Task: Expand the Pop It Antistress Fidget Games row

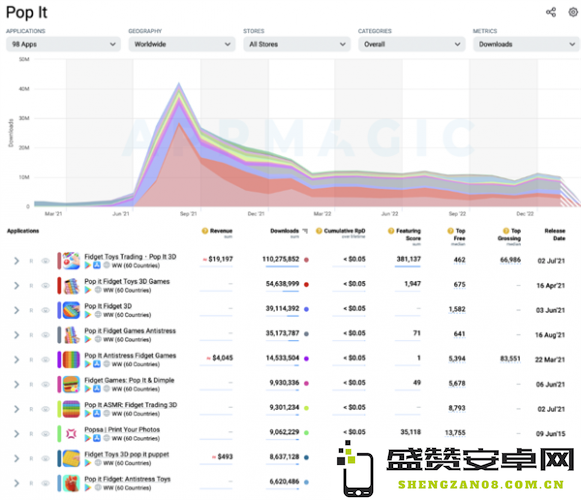Action: (16, 360)
